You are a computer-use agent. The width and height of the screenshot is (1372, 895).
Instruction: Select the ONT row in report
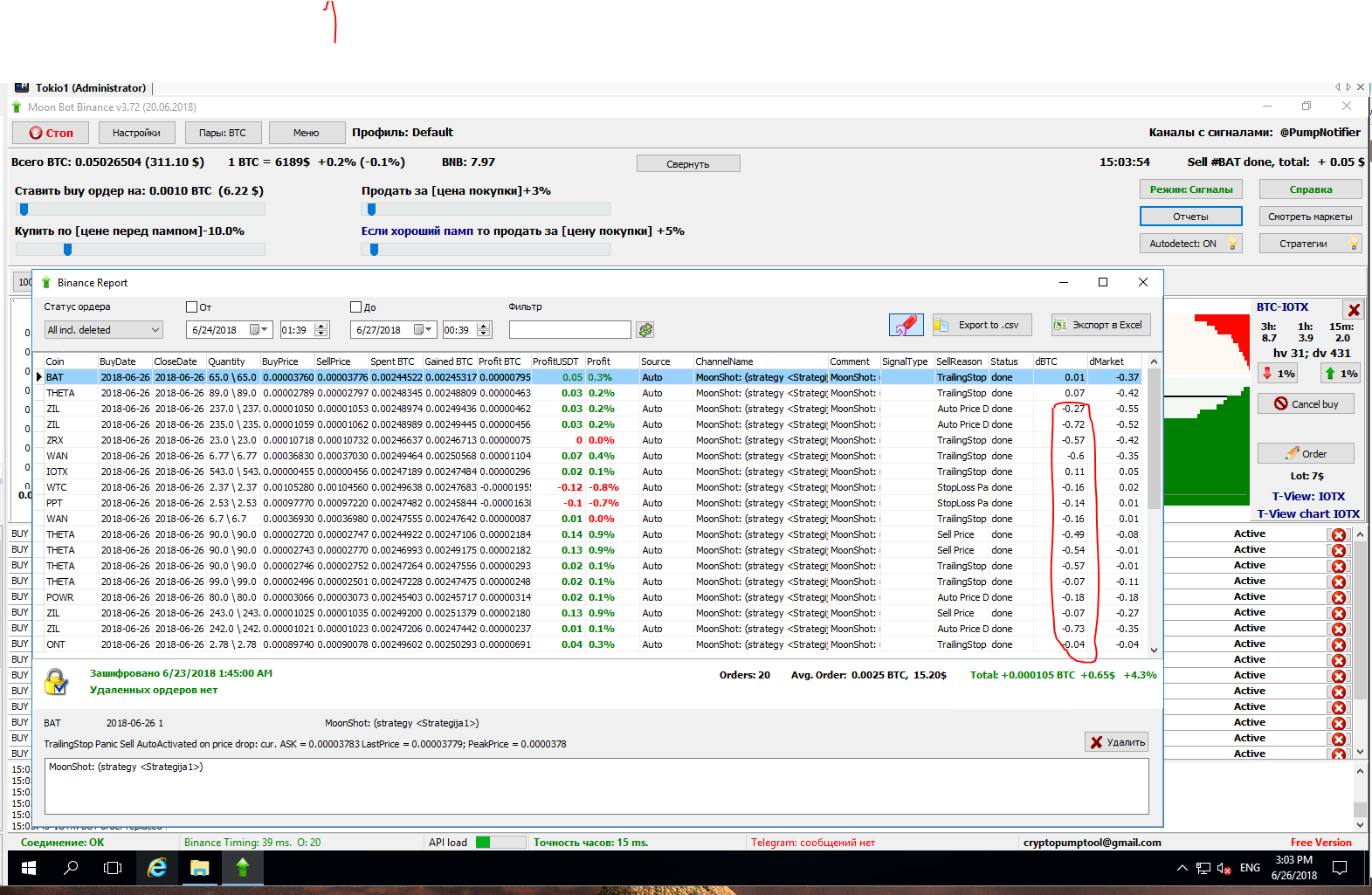(x=593, y=644)
